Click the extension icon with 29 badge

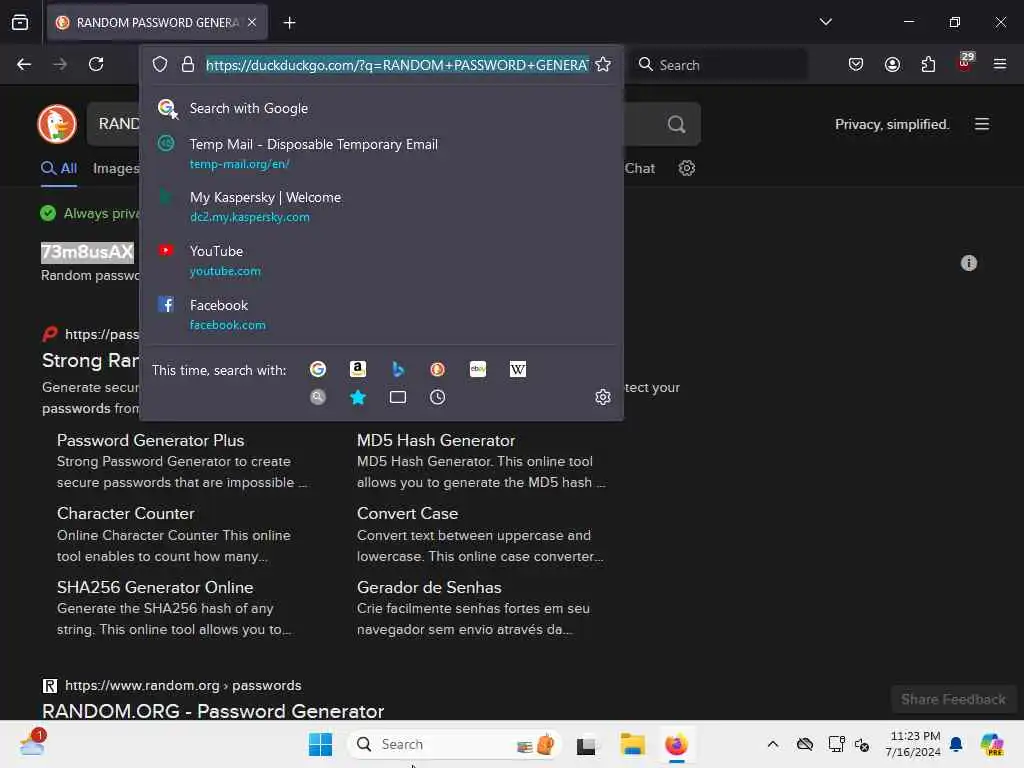click(964, 62)
